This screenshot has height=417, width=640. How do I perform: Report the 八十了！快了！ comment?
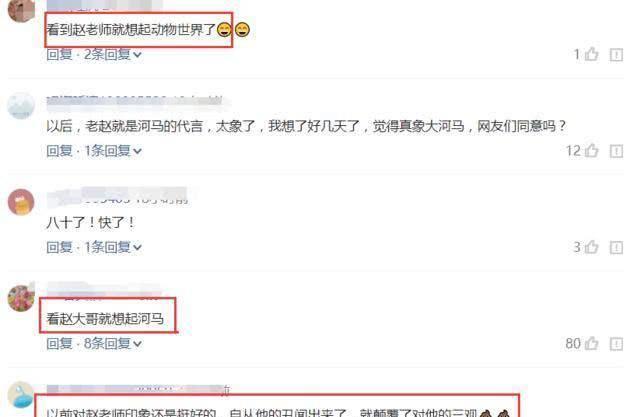click(x=616, y=247)
